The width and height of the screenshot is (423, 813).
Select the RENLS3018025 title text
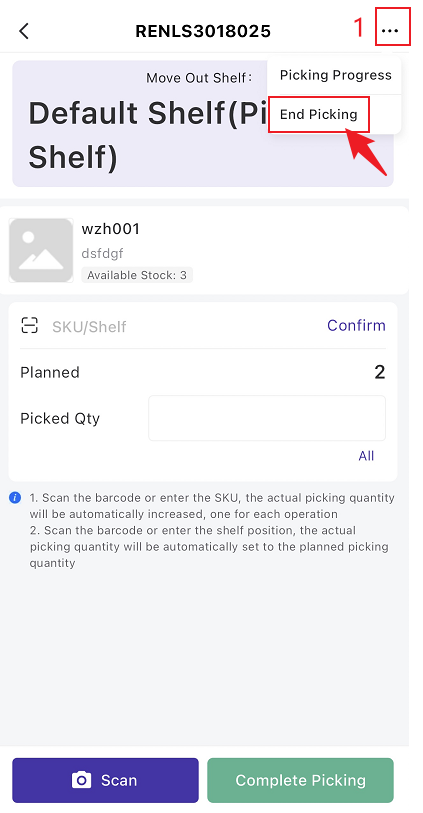click(x=203, y=31)
